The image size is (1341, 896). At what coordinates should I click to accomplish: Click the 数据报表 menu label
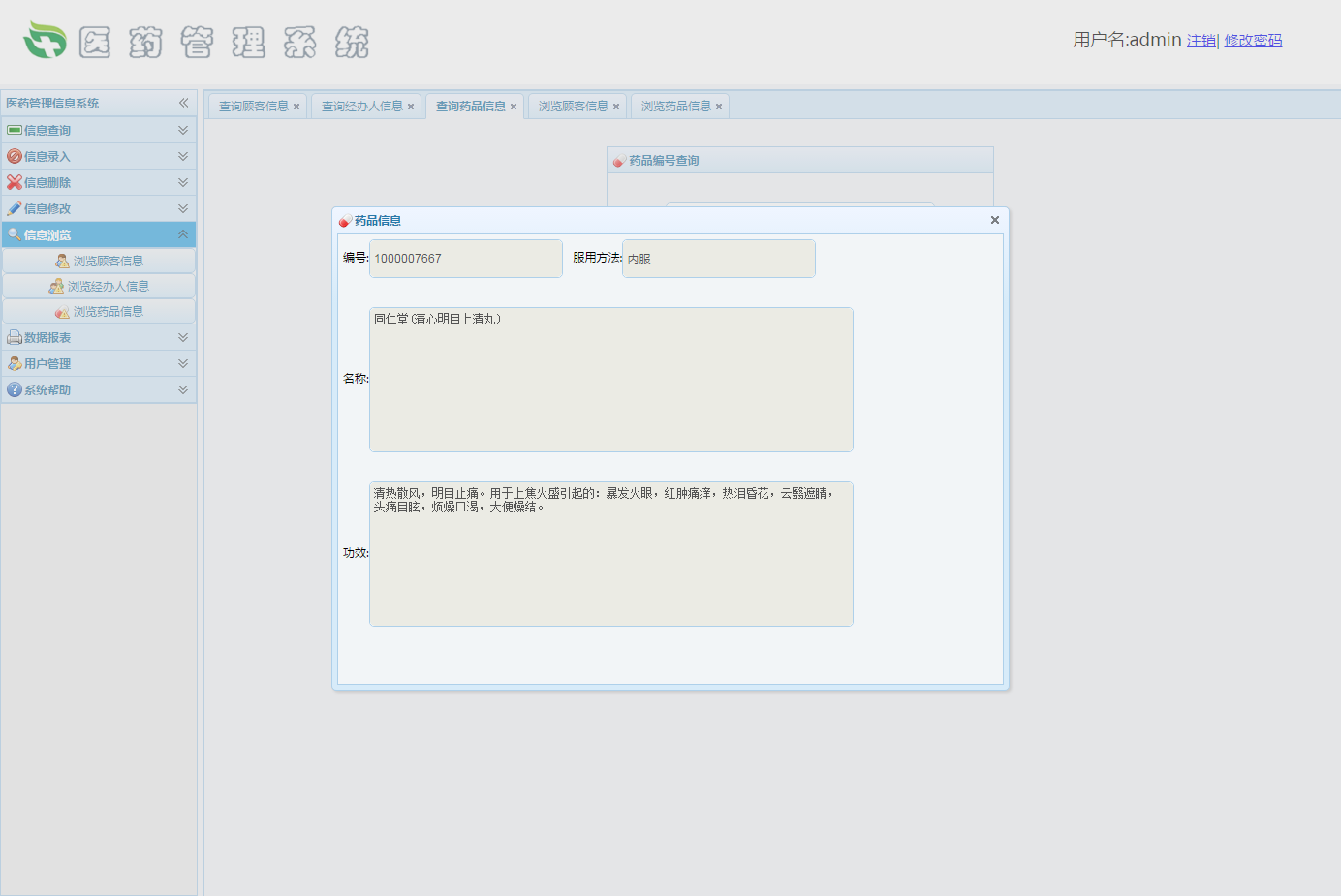tap(47, 337)
